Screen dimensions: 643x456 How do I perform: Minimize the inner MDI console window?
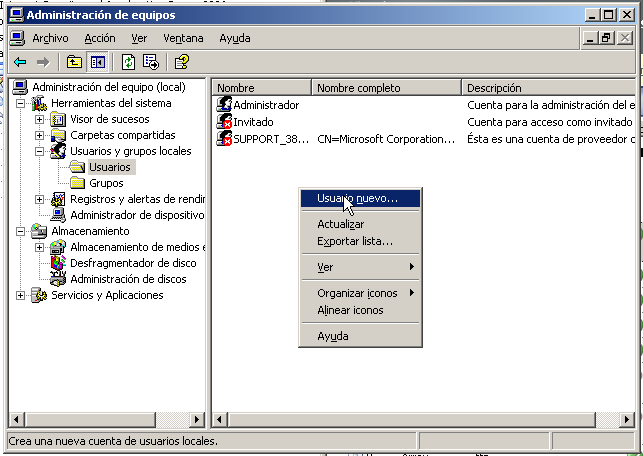click(x=590, y=39)
